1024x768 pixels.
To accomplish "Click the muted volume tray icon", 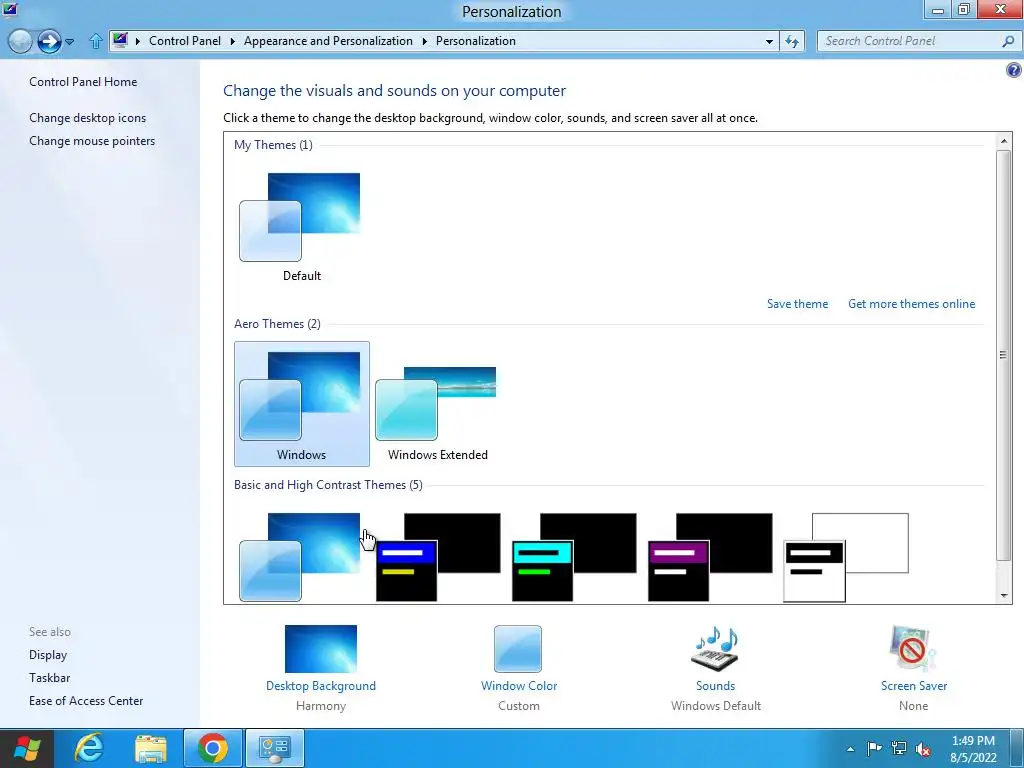I will pyautogui.click(x=923, y=748).
